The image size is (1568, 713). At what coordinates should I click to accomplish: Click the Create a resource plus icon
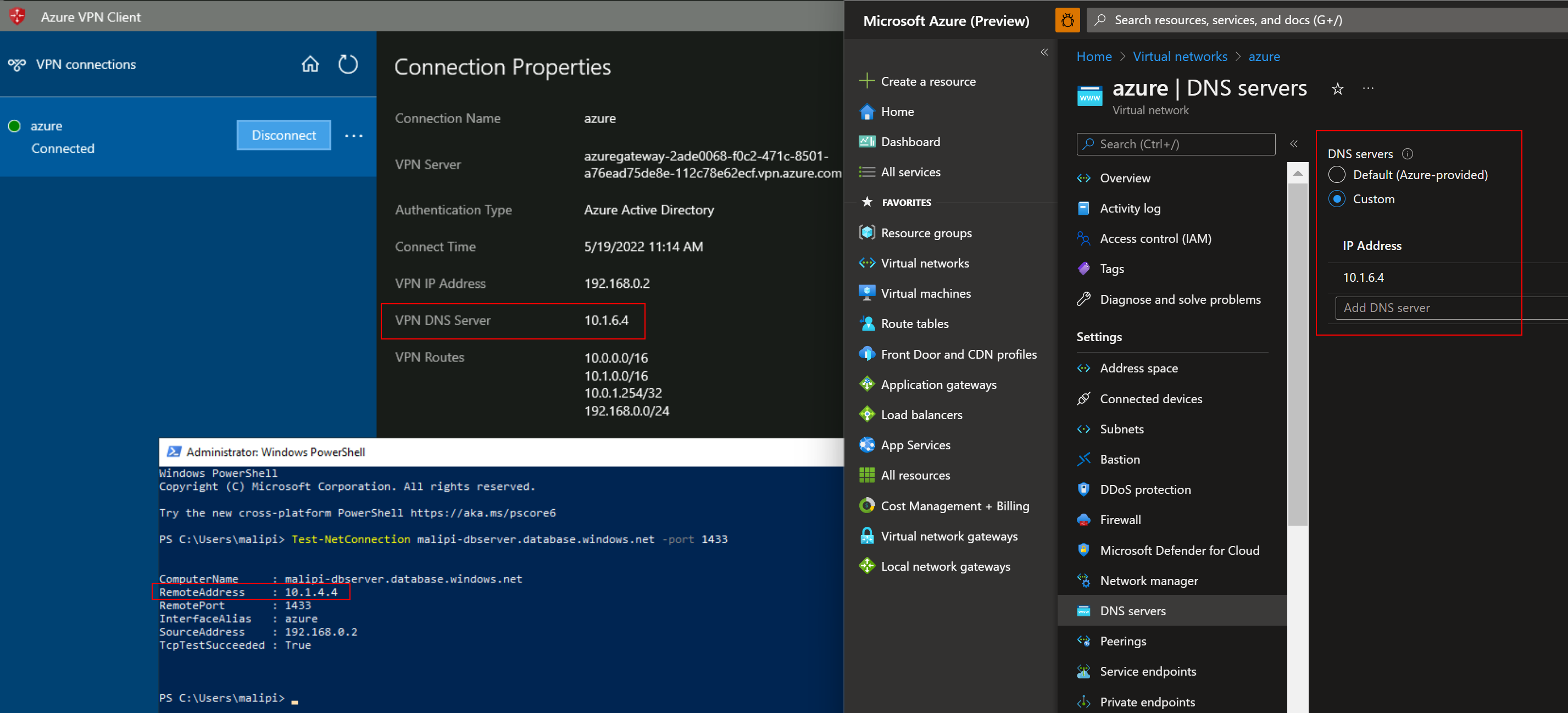[867, 81]
